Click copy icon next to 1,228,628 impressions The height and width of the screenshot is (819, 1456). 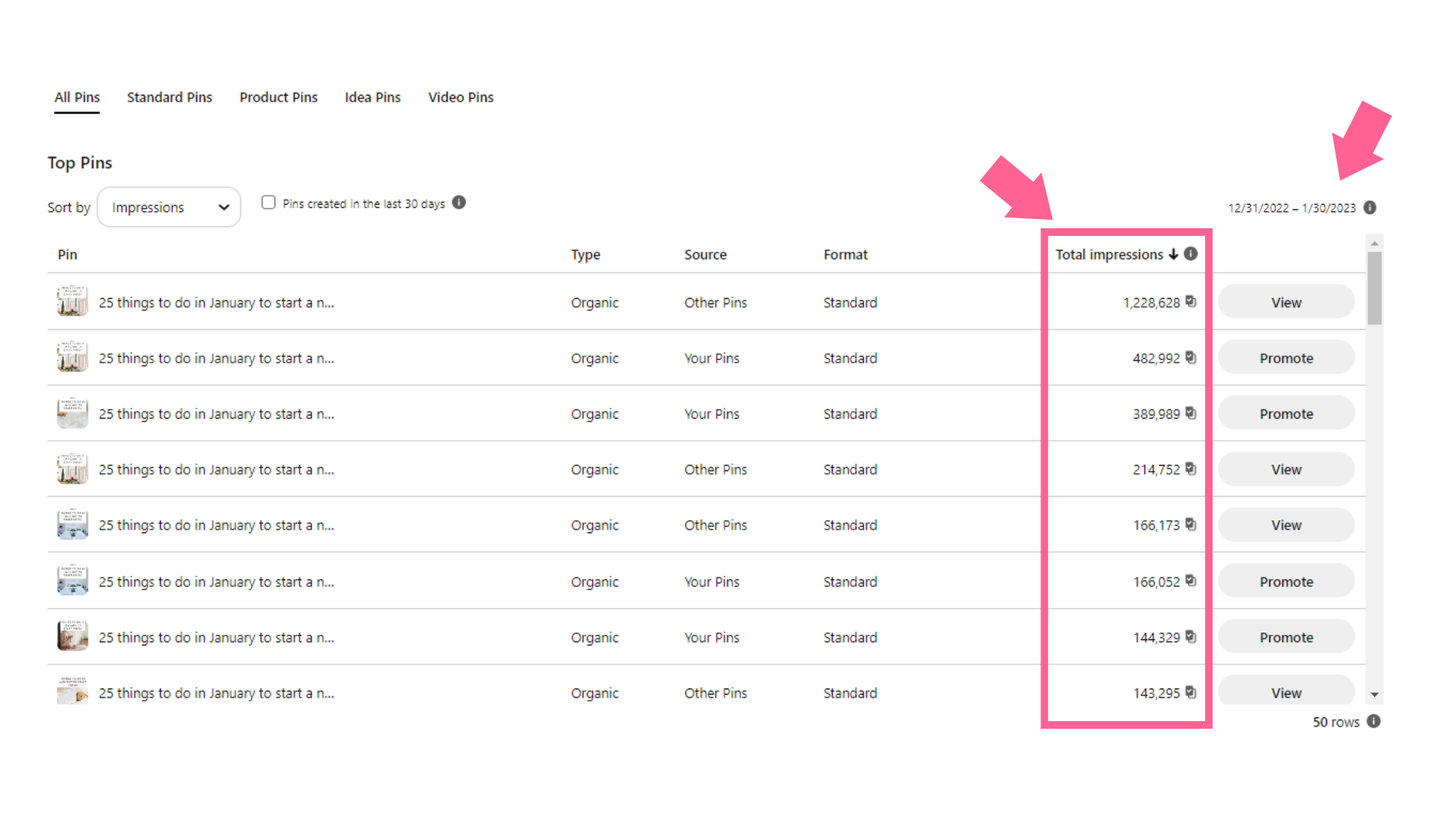point(1191,301)
